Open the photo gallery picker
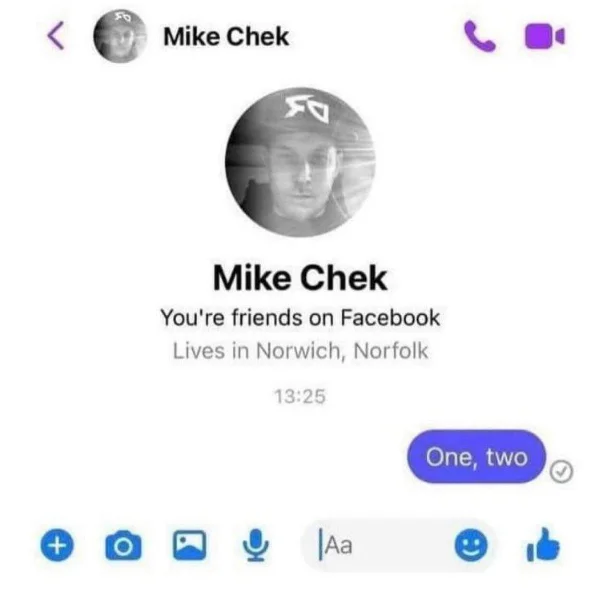600x600 pixels. [x=189, y=545]
